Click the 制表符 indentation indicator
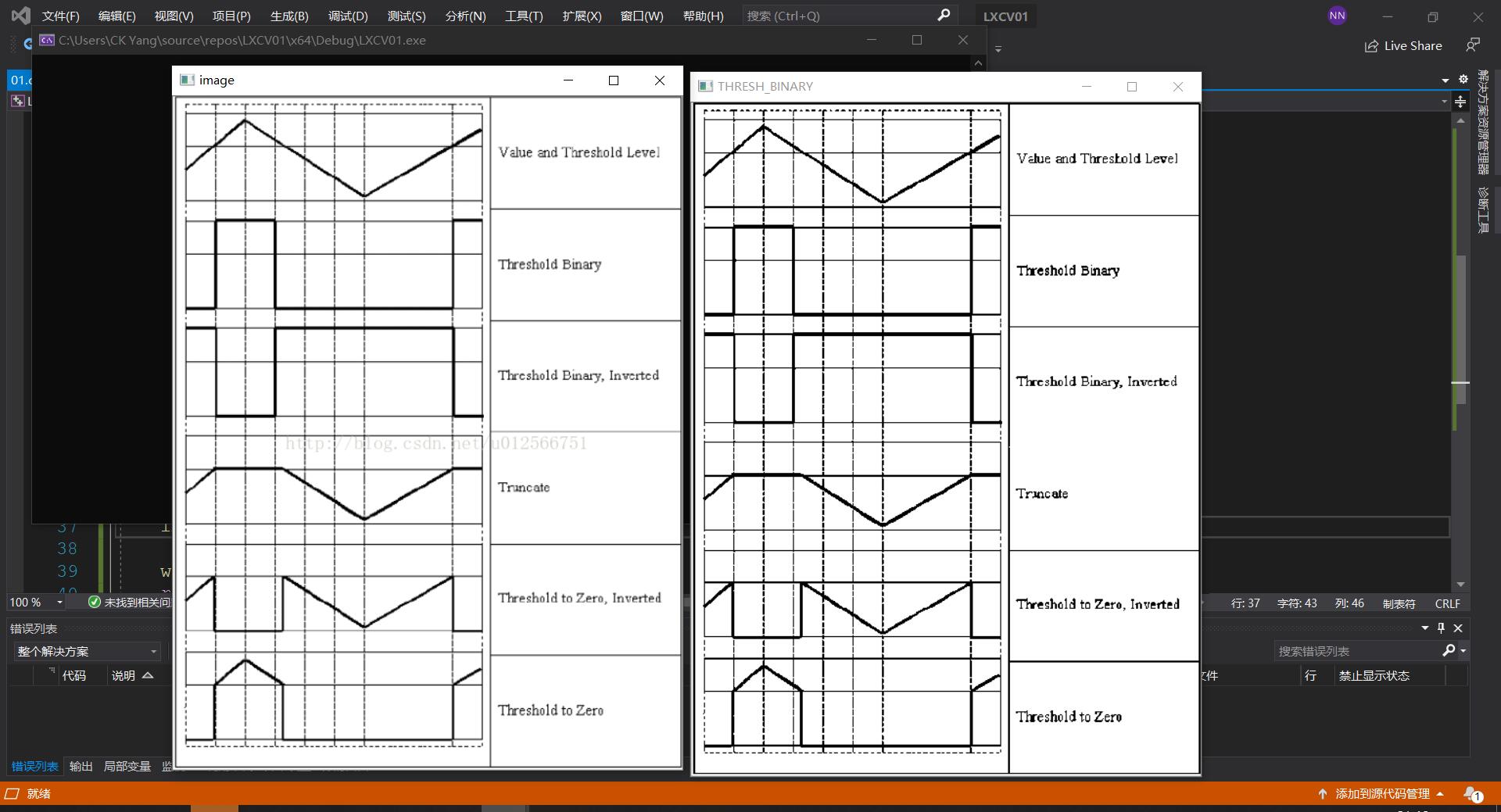The height and width of the screenshot is (812, 1501). (x=1399, y=603)
